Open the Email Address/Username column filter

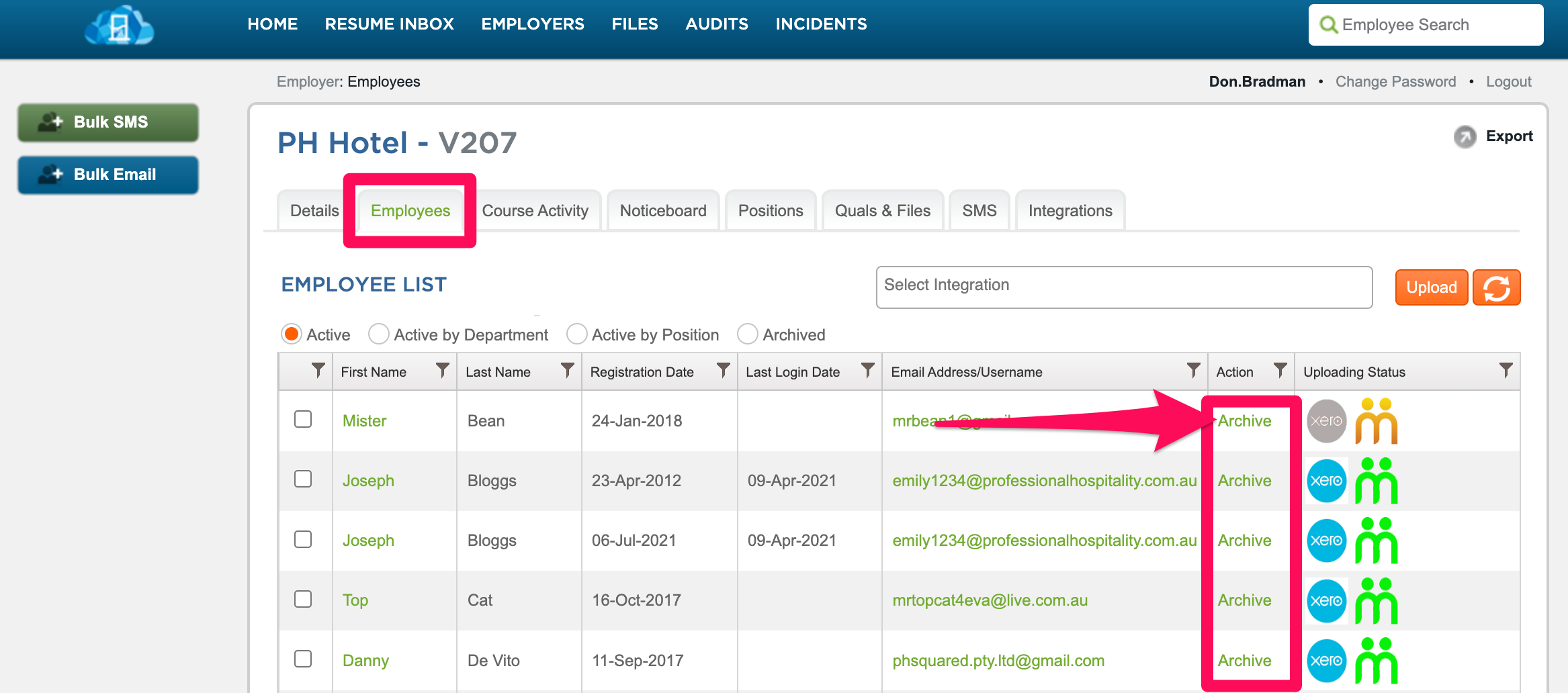[1193, 371]
